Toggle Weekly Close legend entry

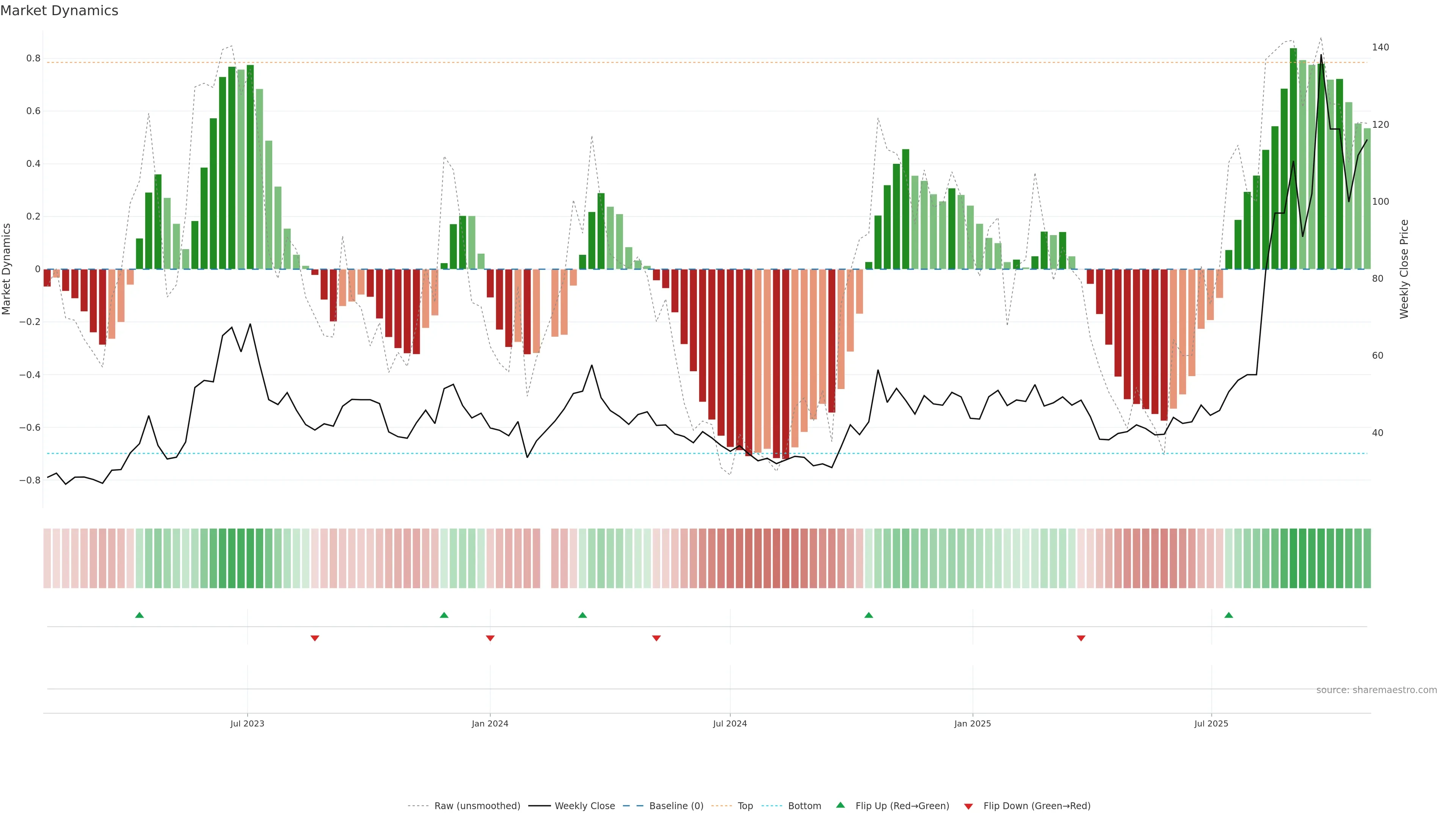tap(584, 806)
